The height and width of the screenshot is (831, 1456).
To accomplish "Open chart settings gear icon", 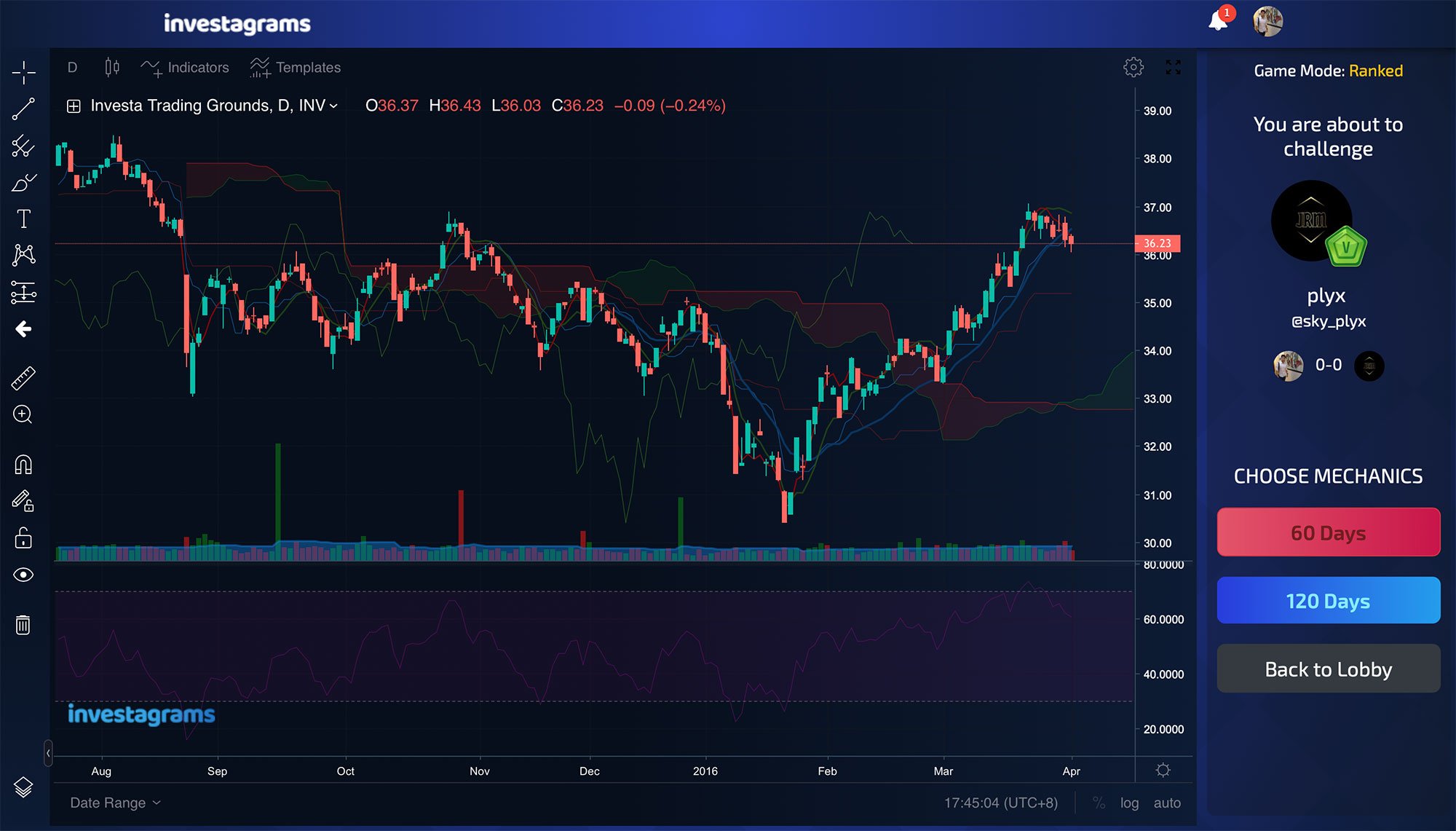I will click(x=1133, y=67).
